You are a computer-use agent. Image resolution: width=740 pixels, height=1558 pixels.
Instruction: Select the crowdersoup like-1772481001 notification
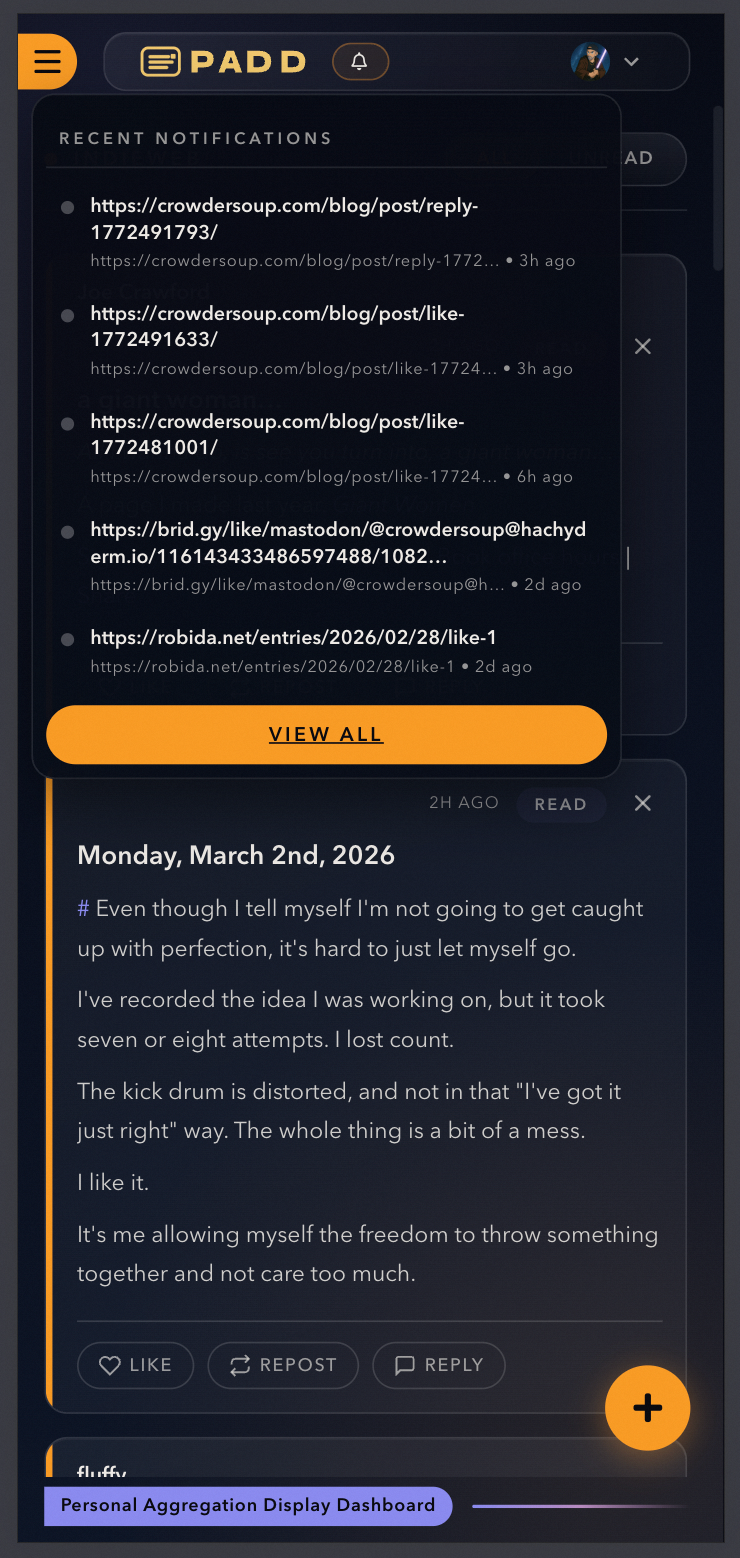coord(277,435)
